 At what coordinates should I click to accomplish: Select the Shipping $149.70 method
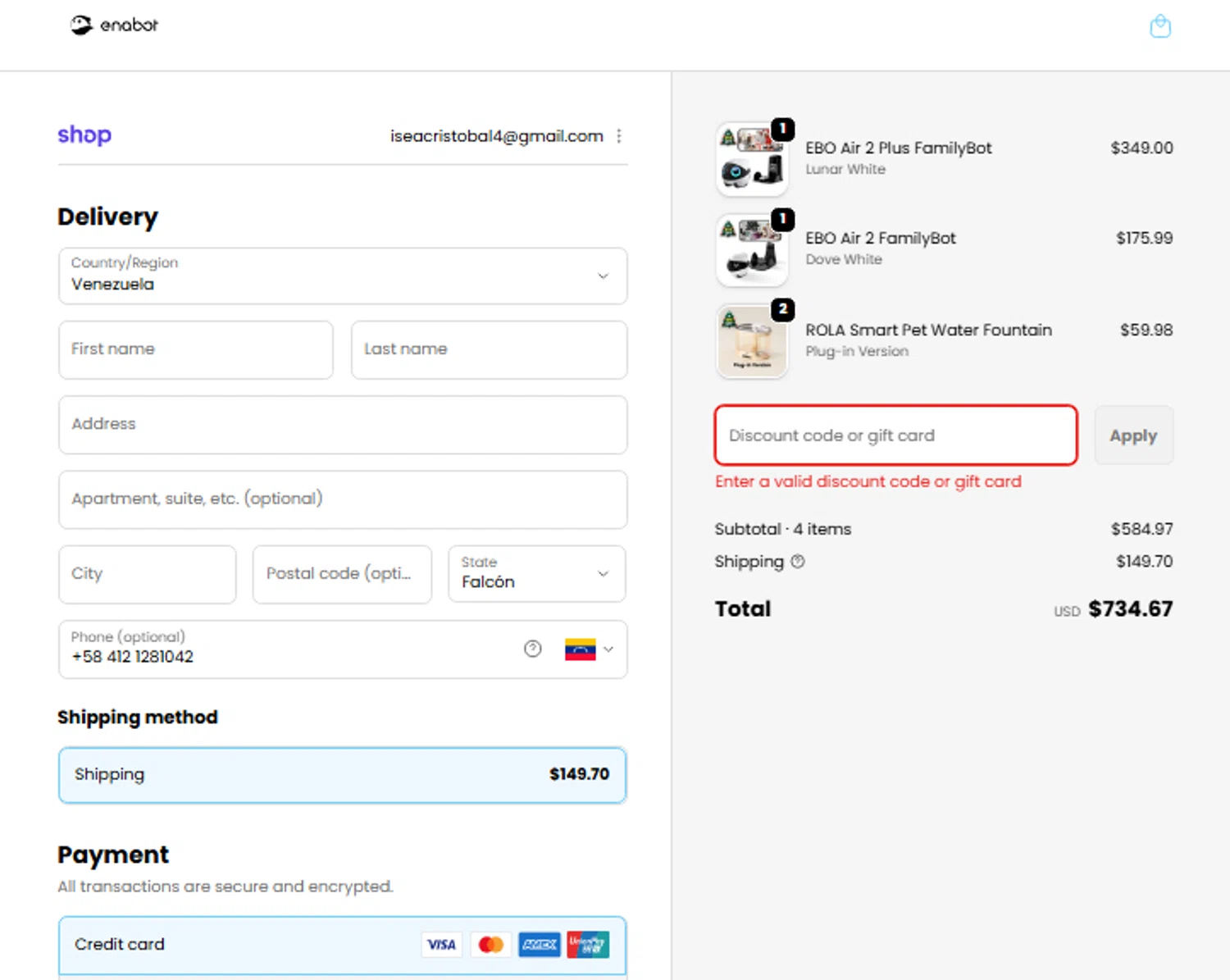[343, 775]
